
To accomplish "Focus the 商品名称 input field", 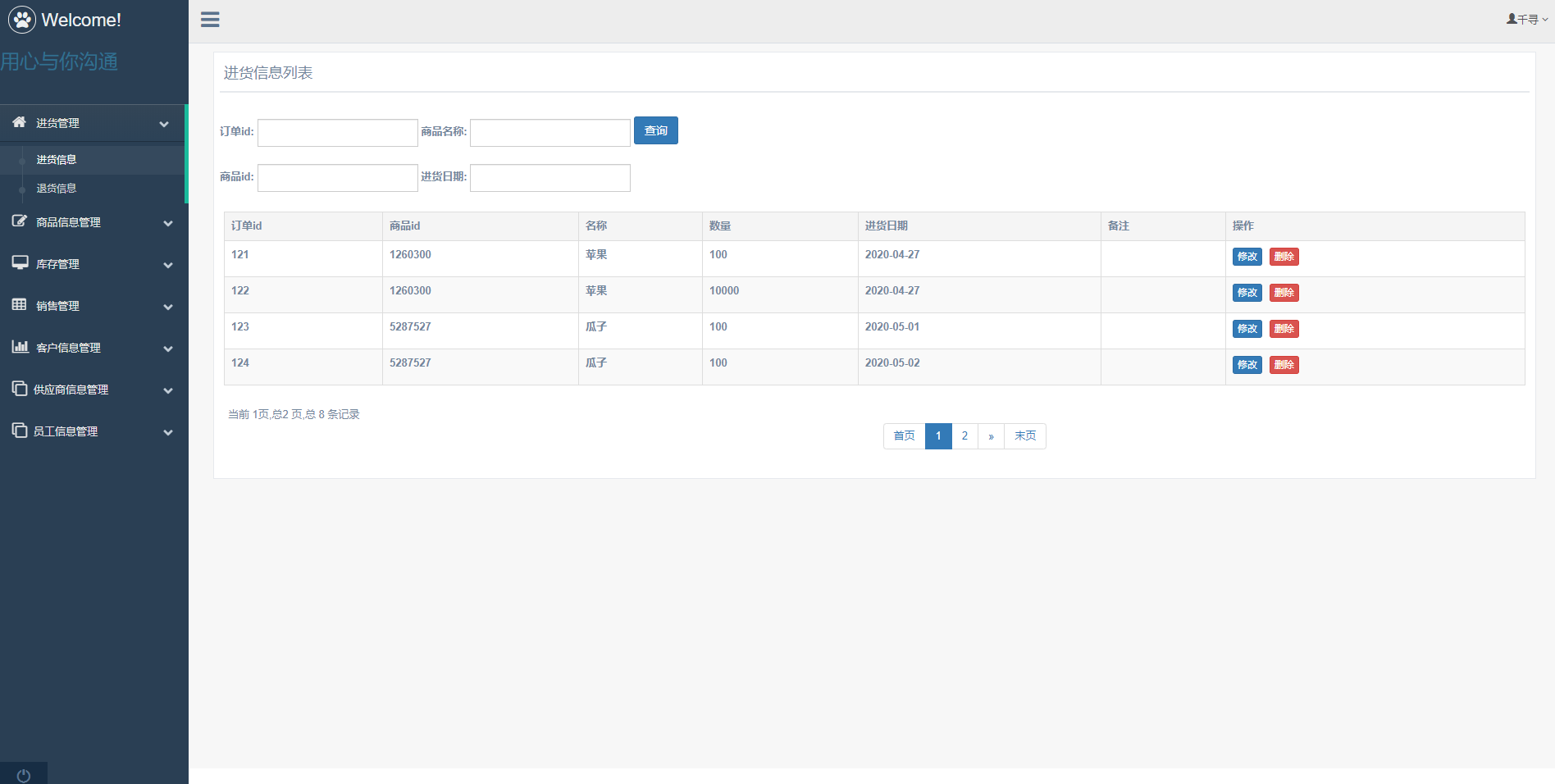I will (550, 133).
